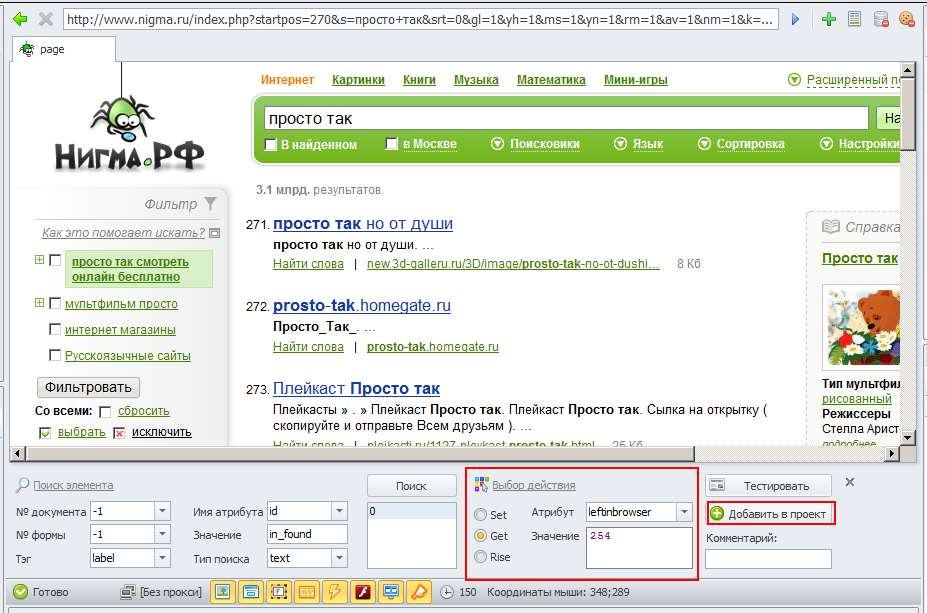This screenshot has width=927, height=613.
Task: Click the Тестировать button
Action: [768, 486]
